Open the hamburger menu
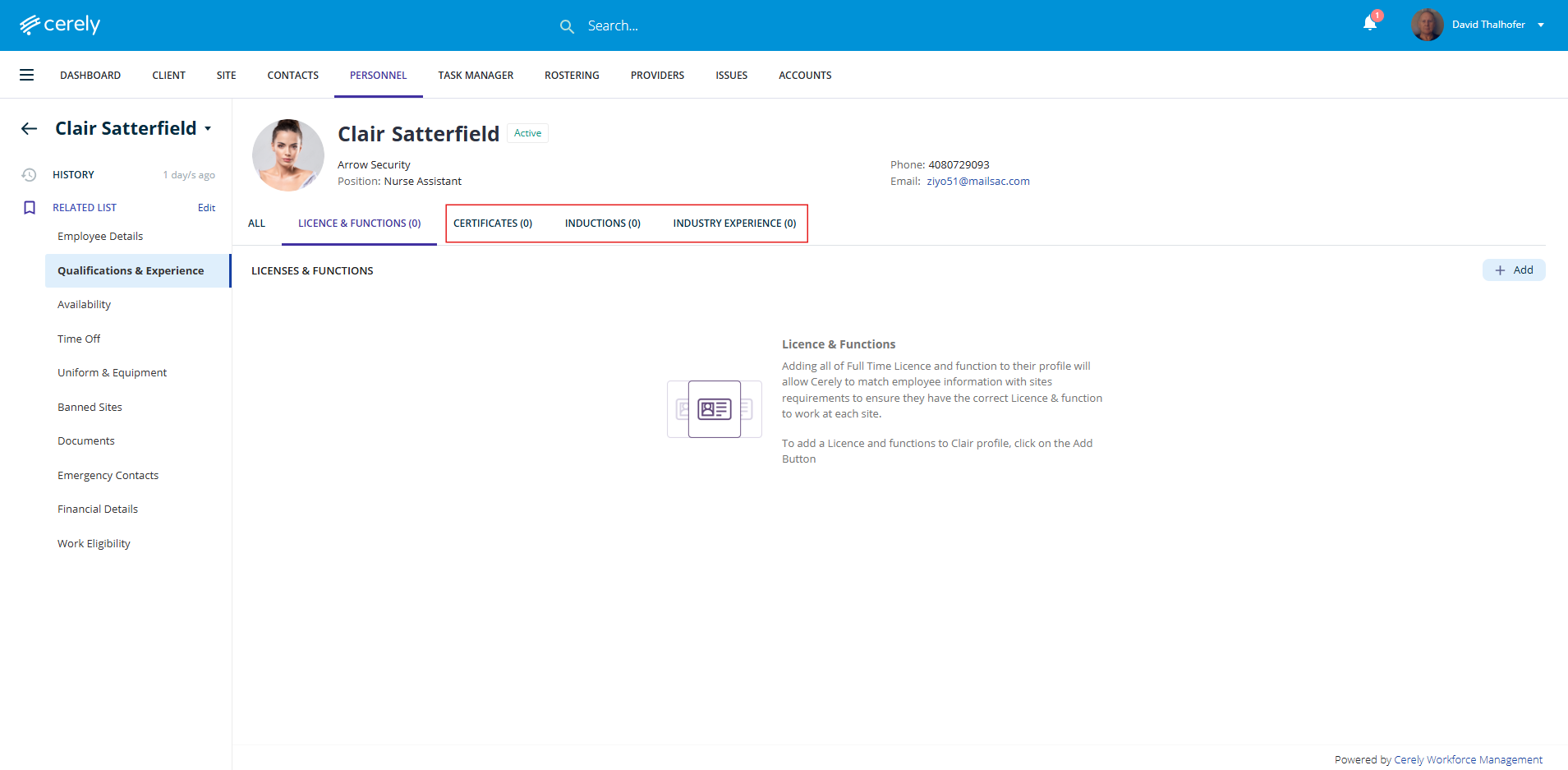 (x=27, y=75)
